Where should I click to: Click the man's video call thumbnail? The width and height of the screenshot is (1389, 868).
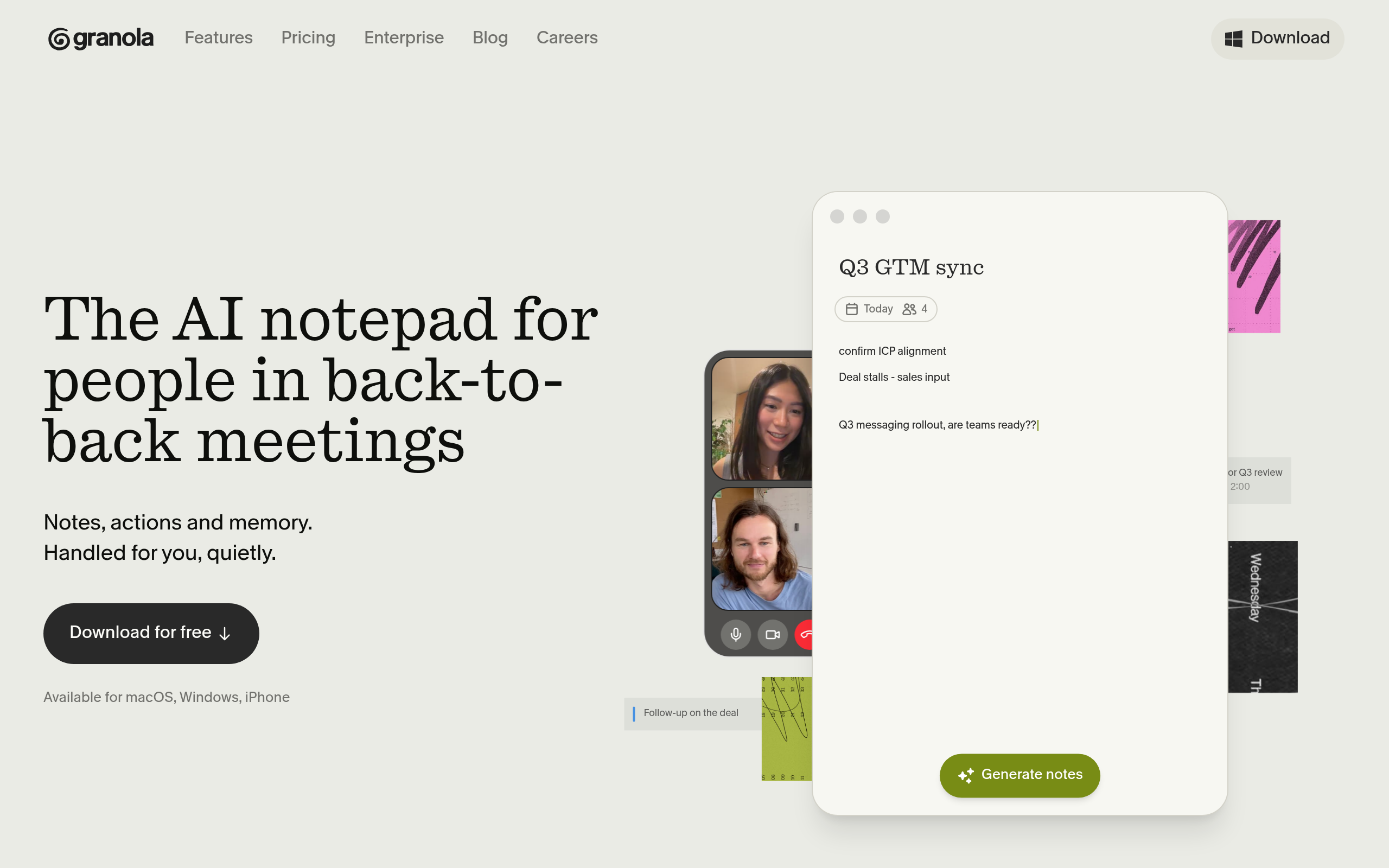tap(762, 549)
